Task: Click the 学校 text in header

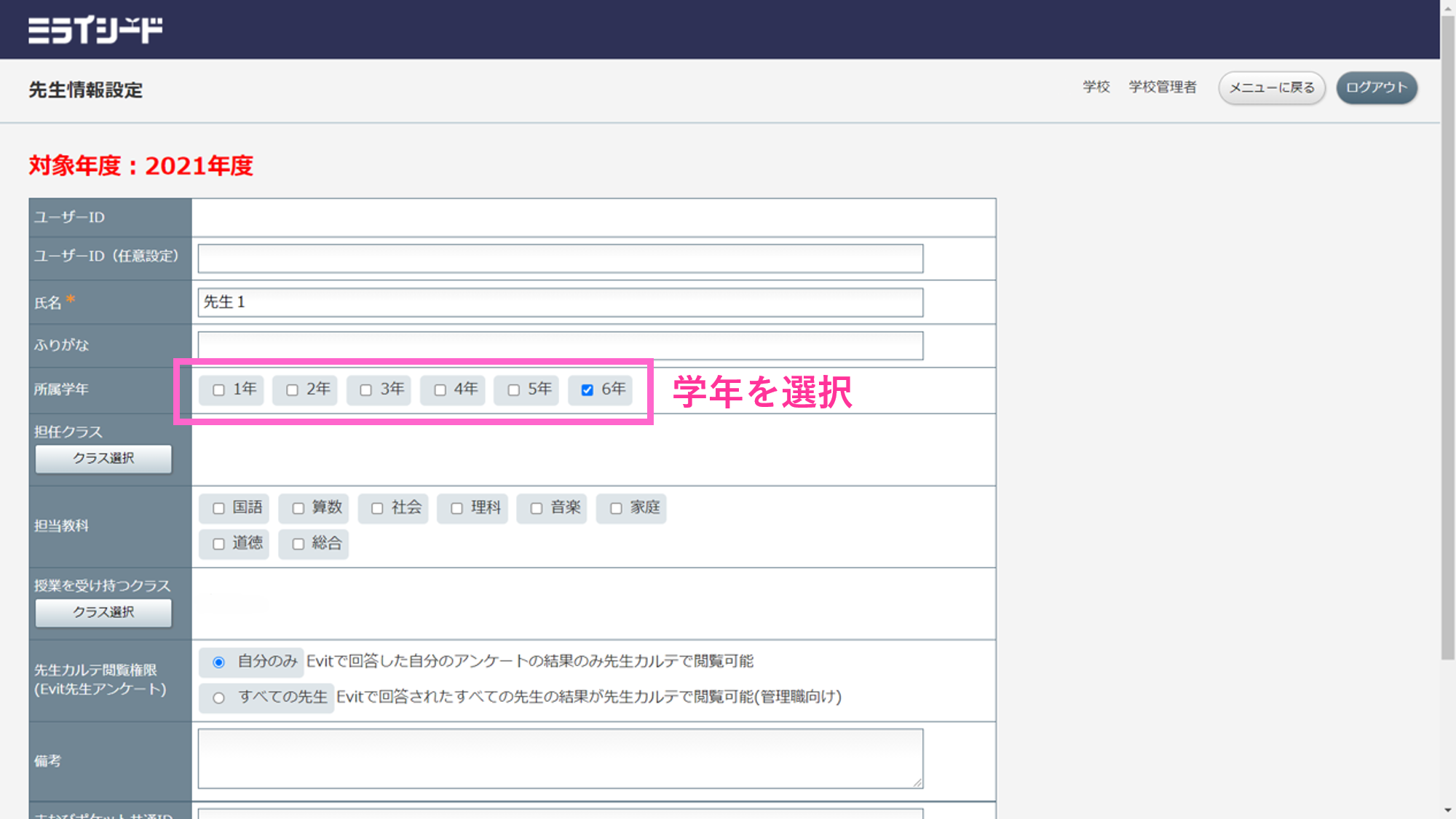Action: (1096, 87)
